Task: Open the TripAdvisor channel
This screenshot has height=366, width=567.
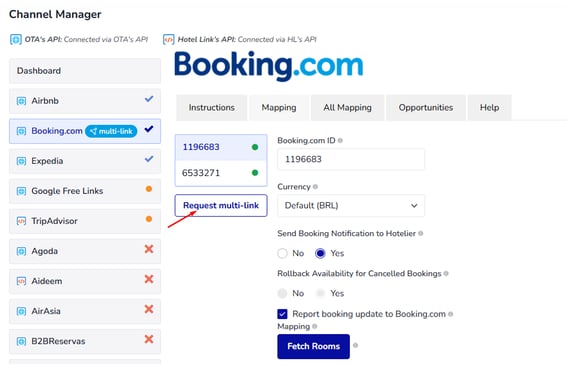Action: click(85, 221)
